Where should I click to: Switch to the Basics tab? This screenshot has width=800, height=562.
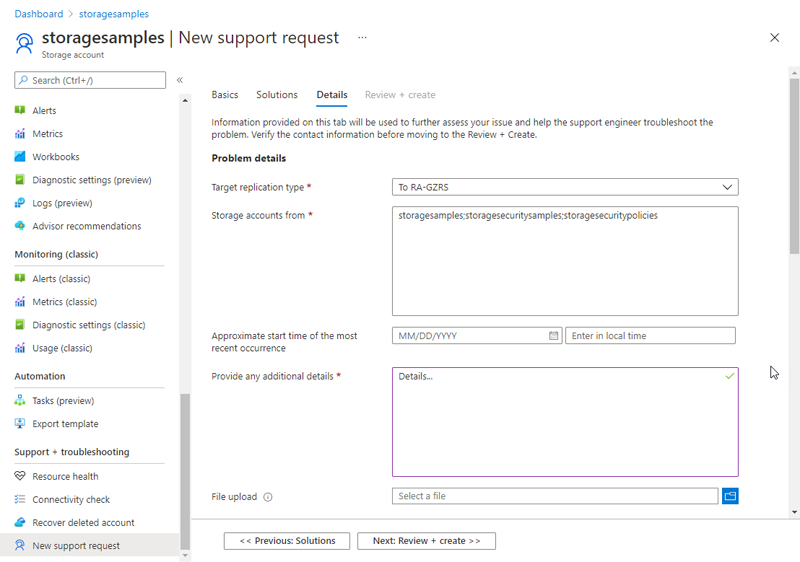[x=225, y=95]
